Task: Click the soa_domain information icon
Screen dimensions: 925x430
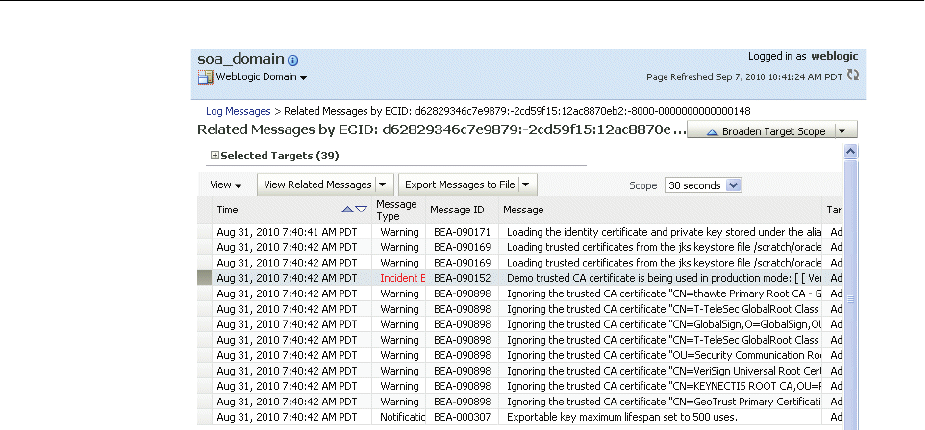Action: tap(293, 60)
